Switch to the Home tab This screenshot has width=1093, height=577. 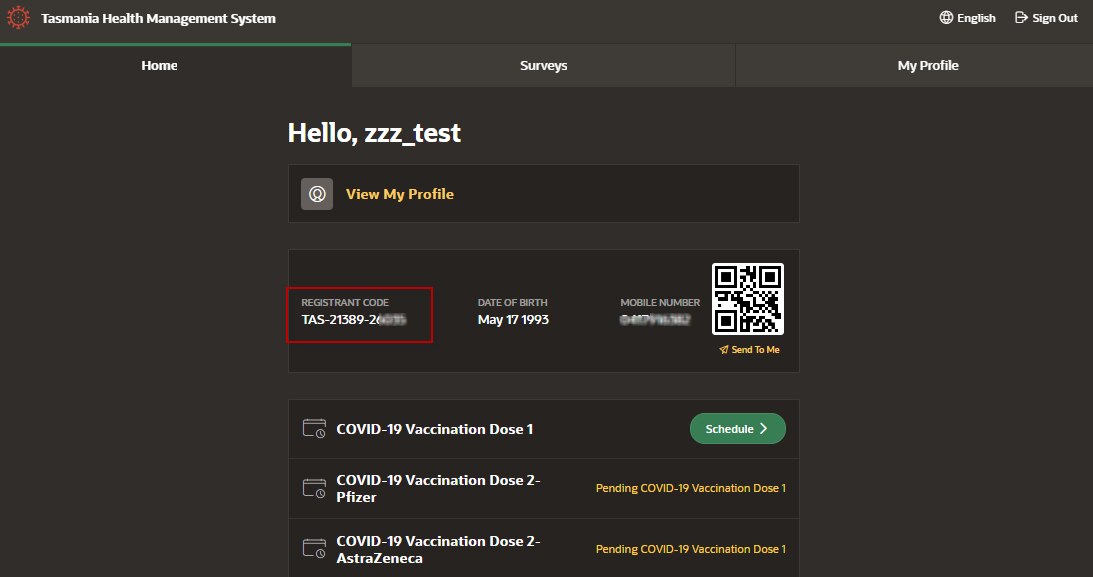pos(159,66)
